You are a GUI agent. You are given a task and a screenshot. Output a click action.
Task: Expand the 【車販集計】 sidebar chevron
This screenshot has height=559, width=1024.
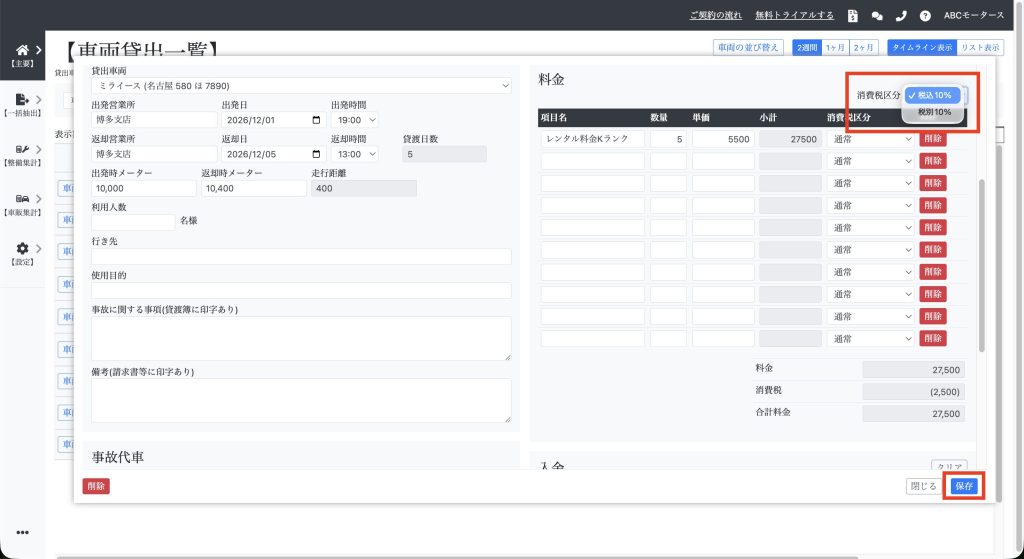[x=39, y=199]
